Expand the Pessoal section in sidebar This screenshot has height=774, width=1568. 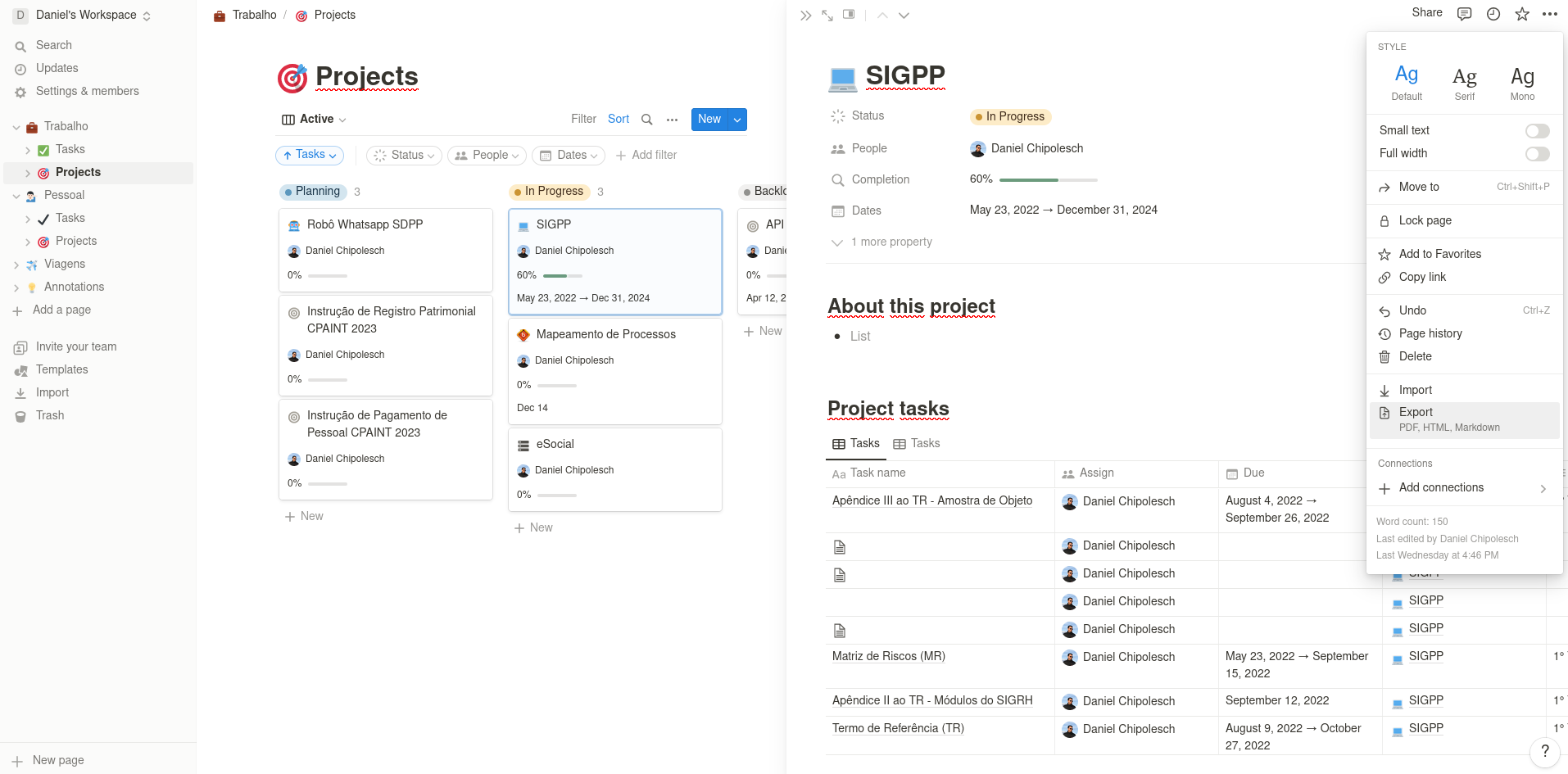(x=16, y=195)
